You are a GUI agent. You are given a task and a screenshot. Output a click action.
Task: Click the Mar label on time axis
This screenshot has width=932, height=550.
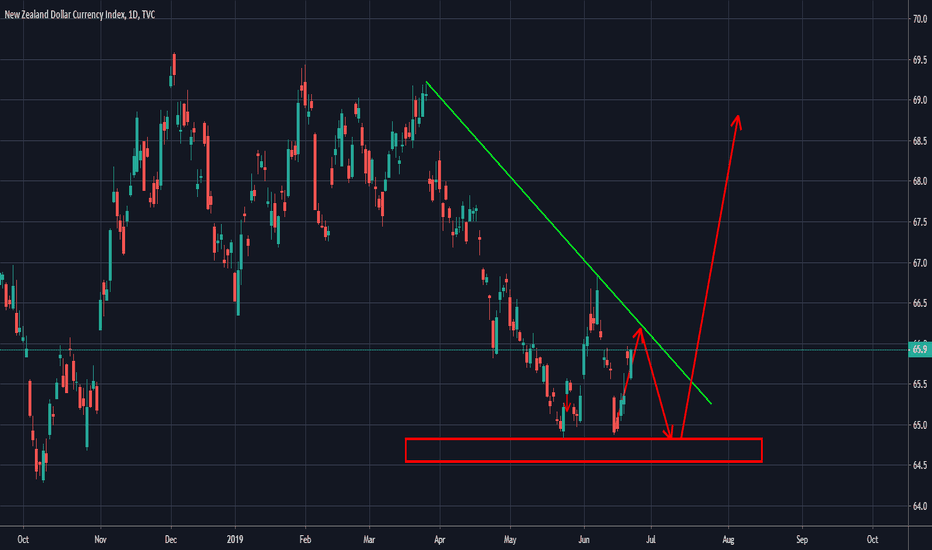(369, 539)
